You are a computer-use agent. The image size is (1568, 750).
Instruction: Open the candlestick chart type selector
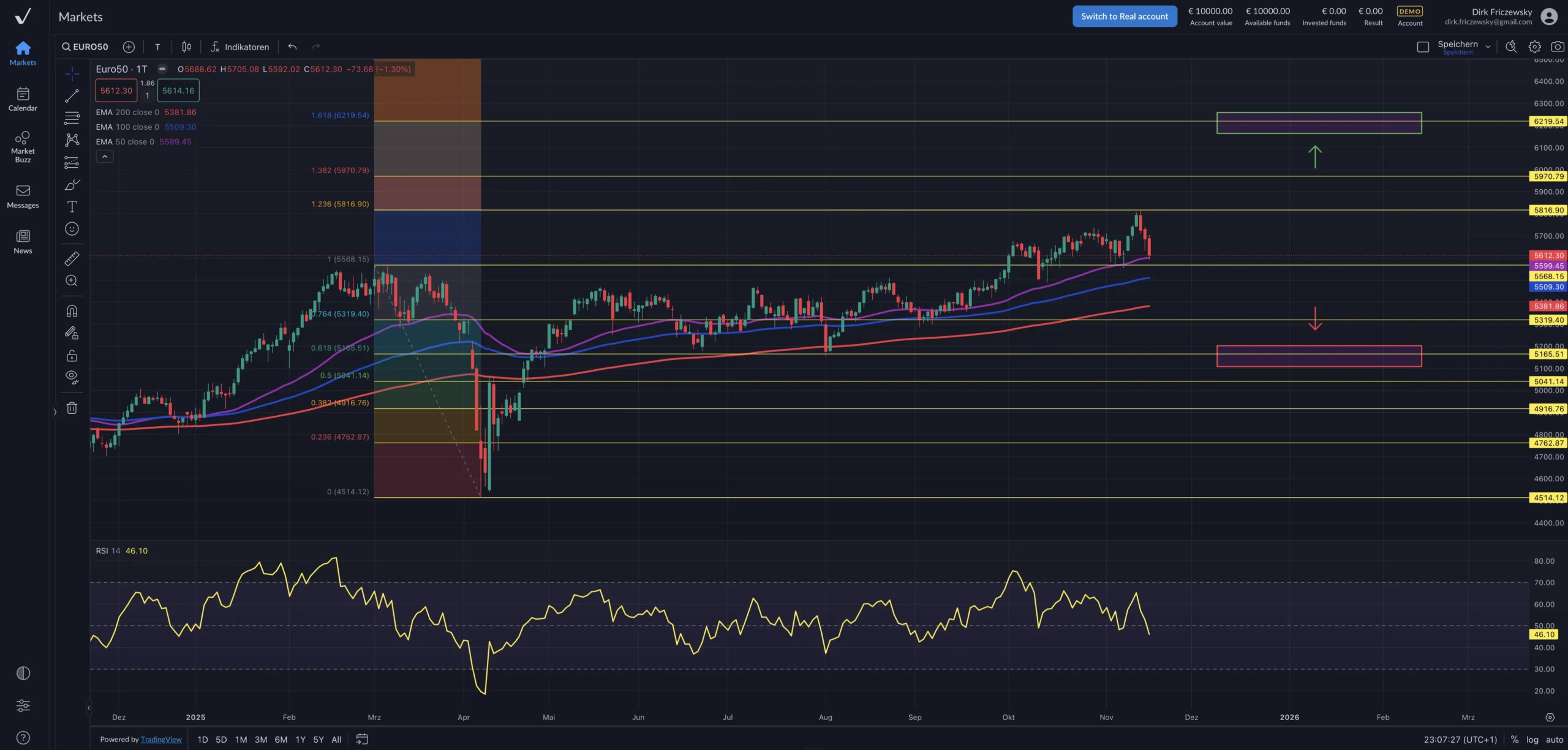click(186, 47)
